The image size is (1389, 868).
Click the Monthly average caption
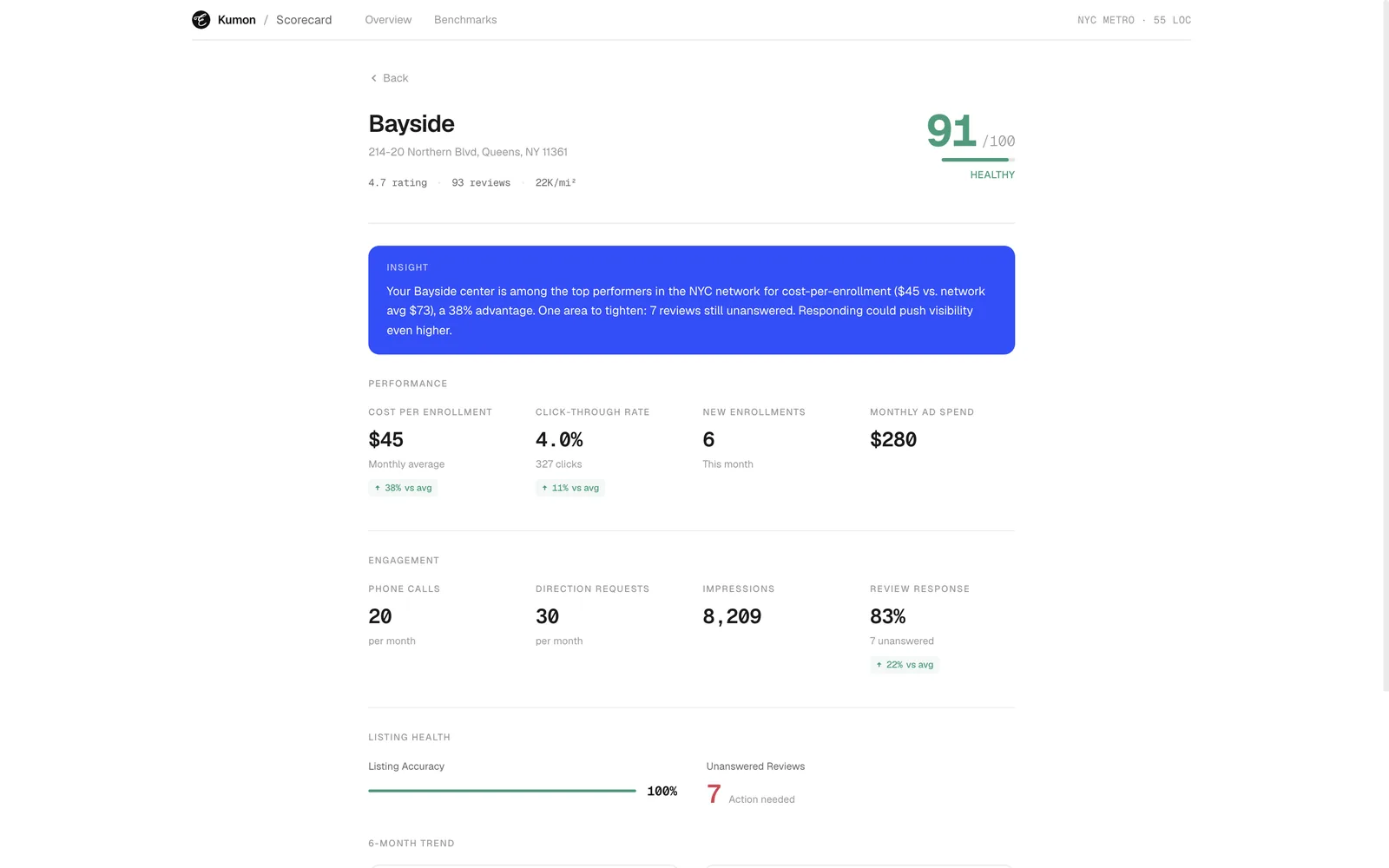[x=406, y=464]
